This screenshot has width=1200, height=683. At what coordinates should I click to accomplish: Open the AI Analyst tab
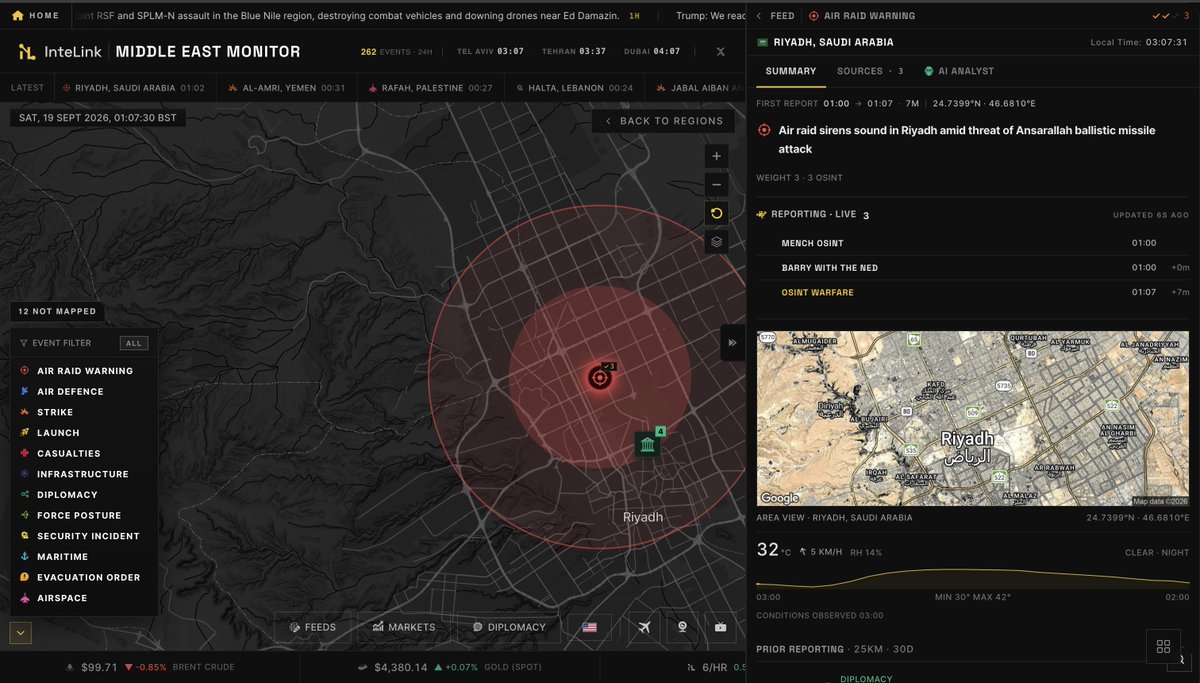tap(958, 71)
